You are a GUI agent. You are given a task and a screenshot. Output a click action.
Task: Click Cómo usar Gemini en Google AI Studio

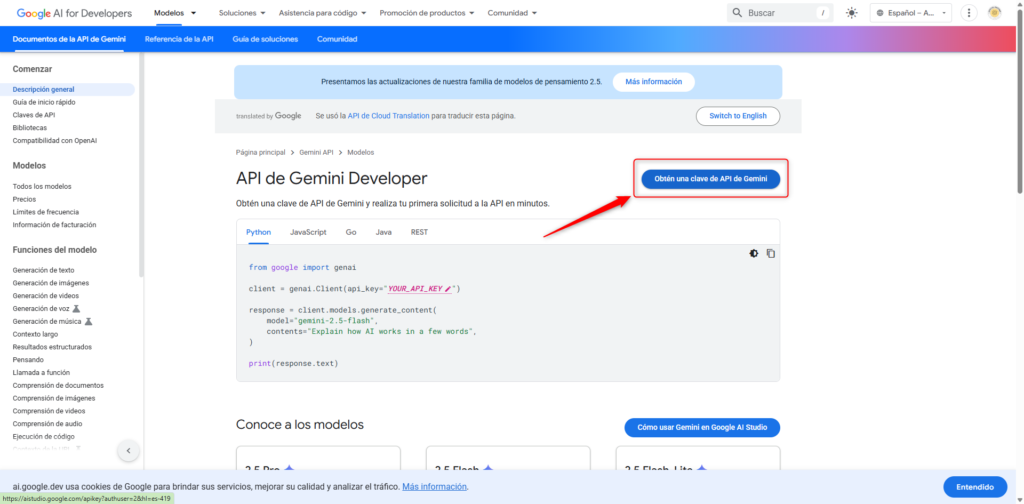coord(702,428)
